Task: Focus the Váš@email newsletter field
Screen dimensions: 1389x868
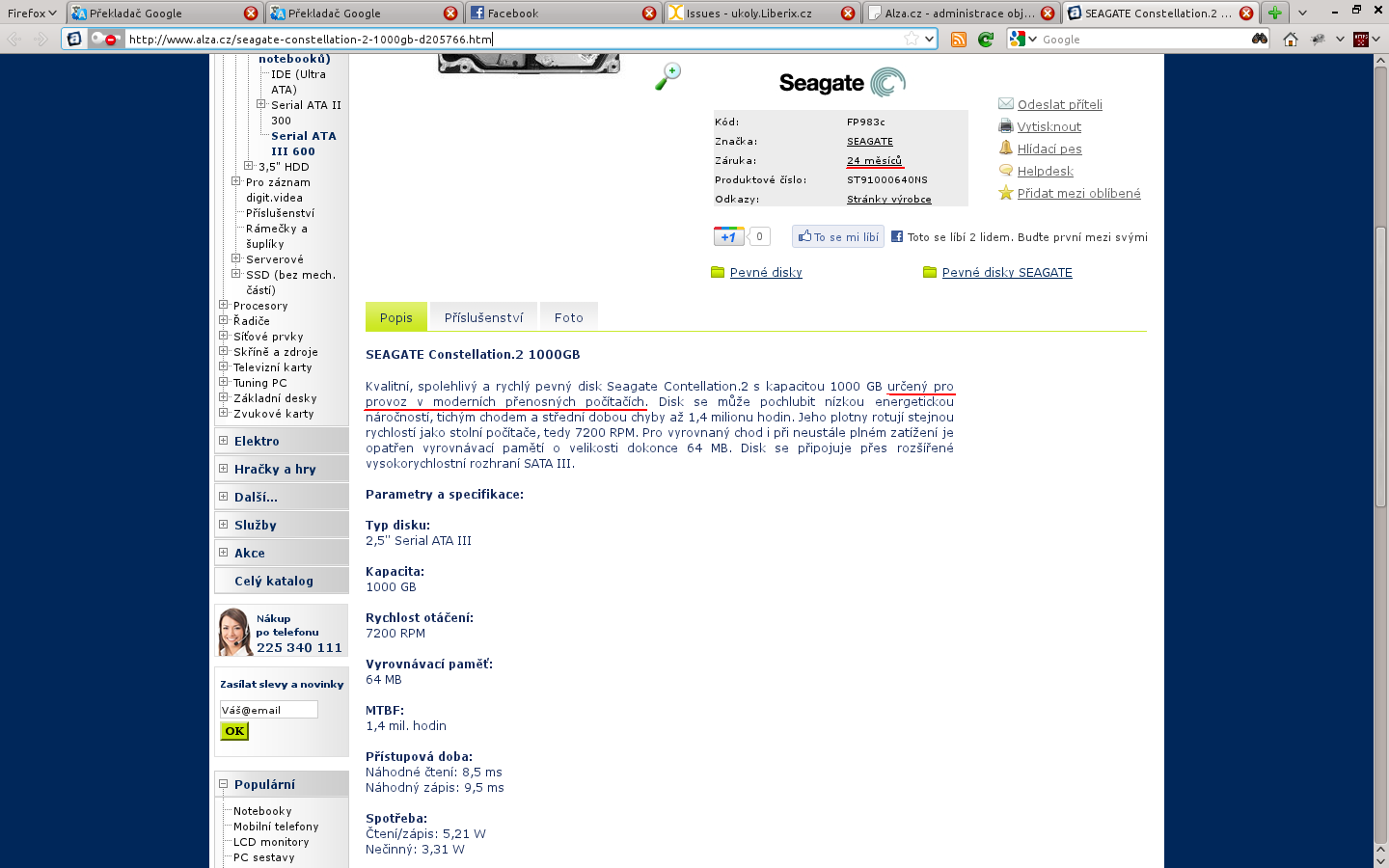Action: click(268, 710)
